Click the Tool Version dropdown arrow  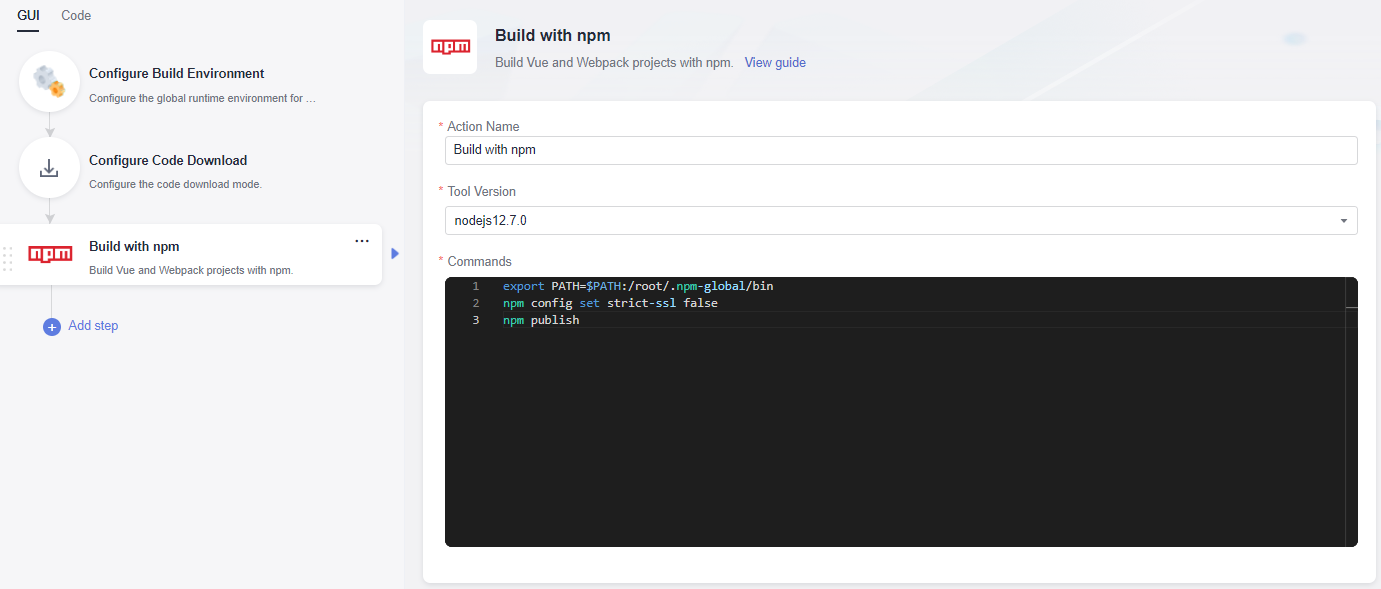(1343, 221)
